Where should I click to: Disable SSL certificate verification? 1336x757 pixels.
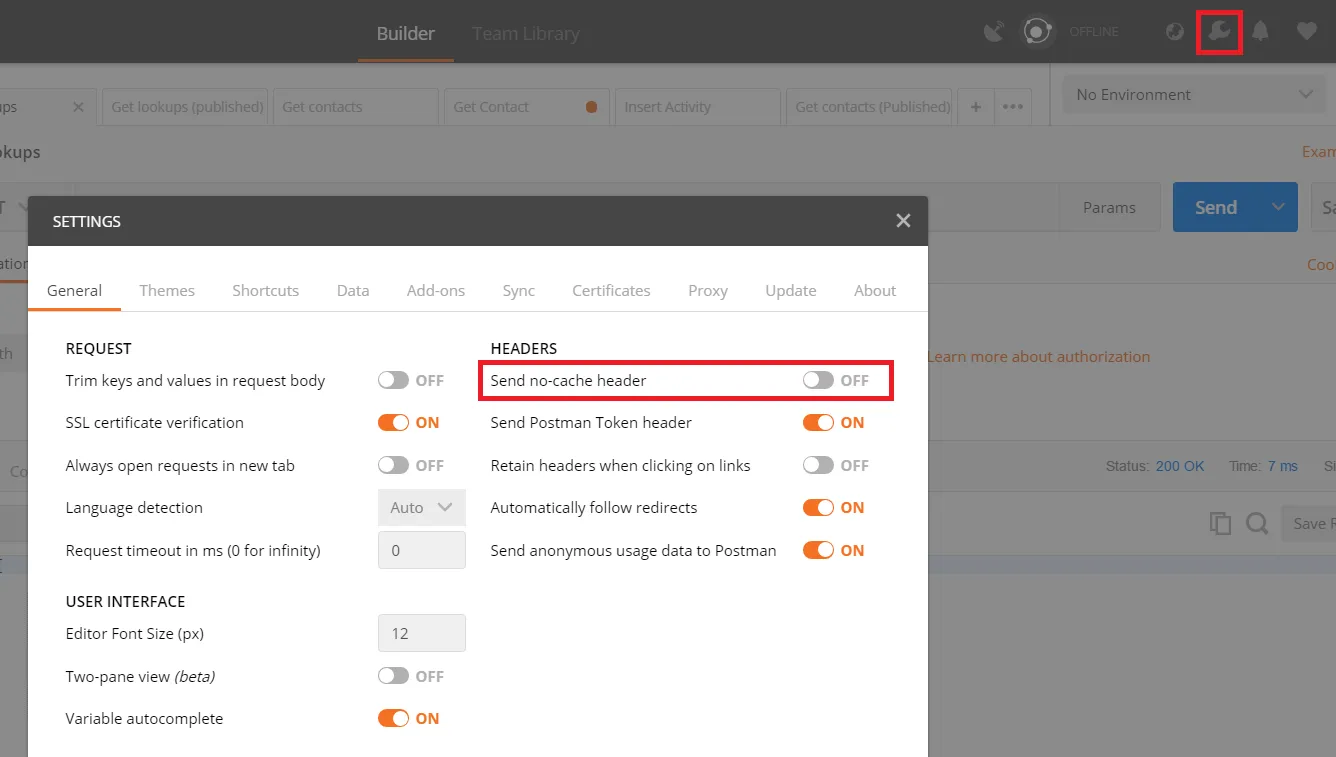393,422
